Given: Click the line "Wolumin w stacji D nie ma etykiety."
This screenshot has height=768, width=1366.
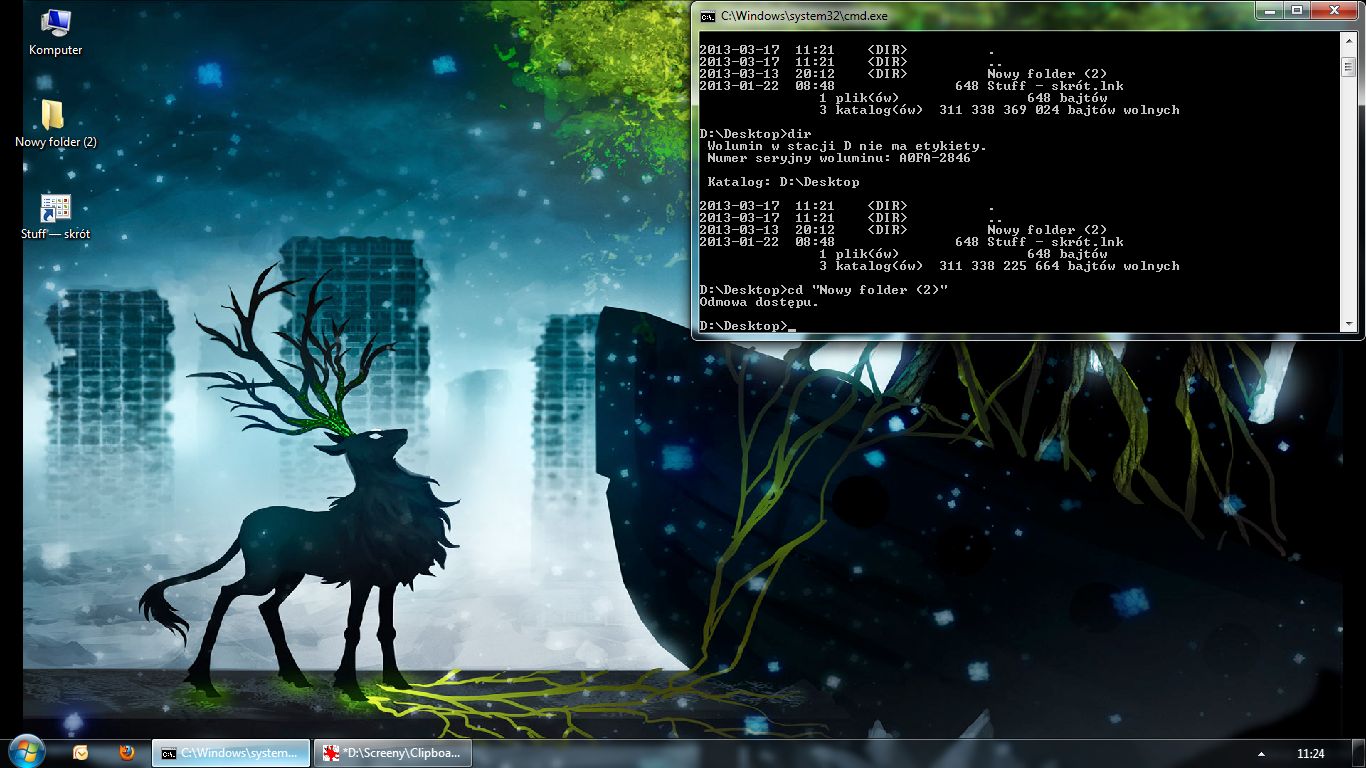Looking at the screenshot, I should [846, 146].
